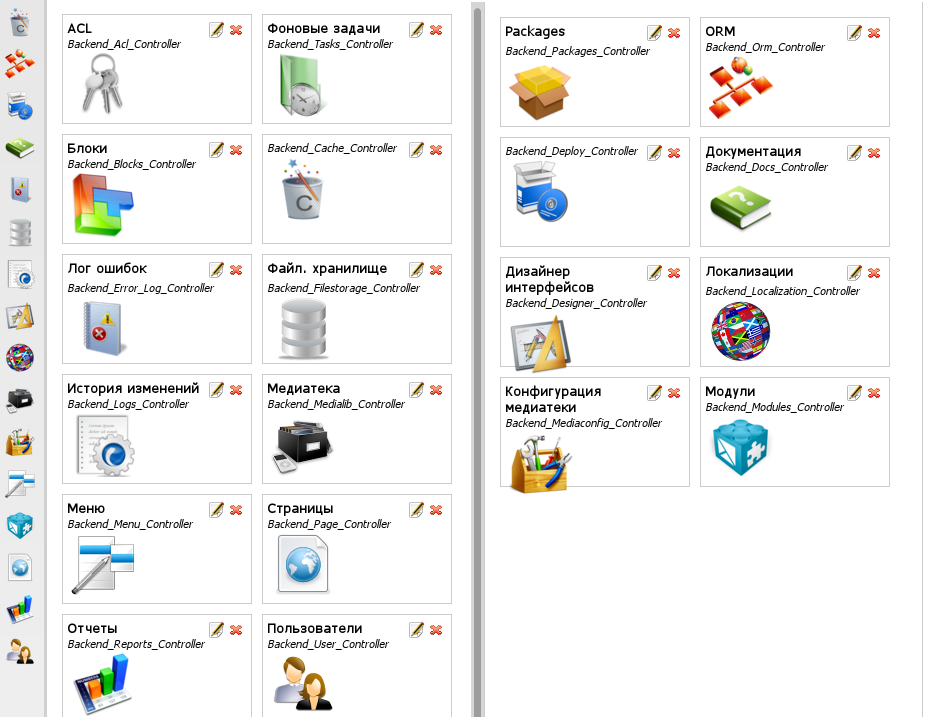
Task: Delete the ACL module card
Action: tap(236, 30)
